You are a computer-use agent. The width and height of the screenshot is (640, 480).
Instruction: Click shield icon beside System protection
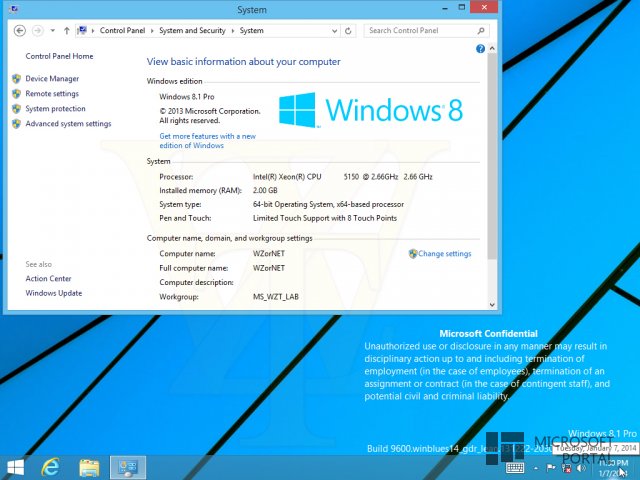point(16,109)
